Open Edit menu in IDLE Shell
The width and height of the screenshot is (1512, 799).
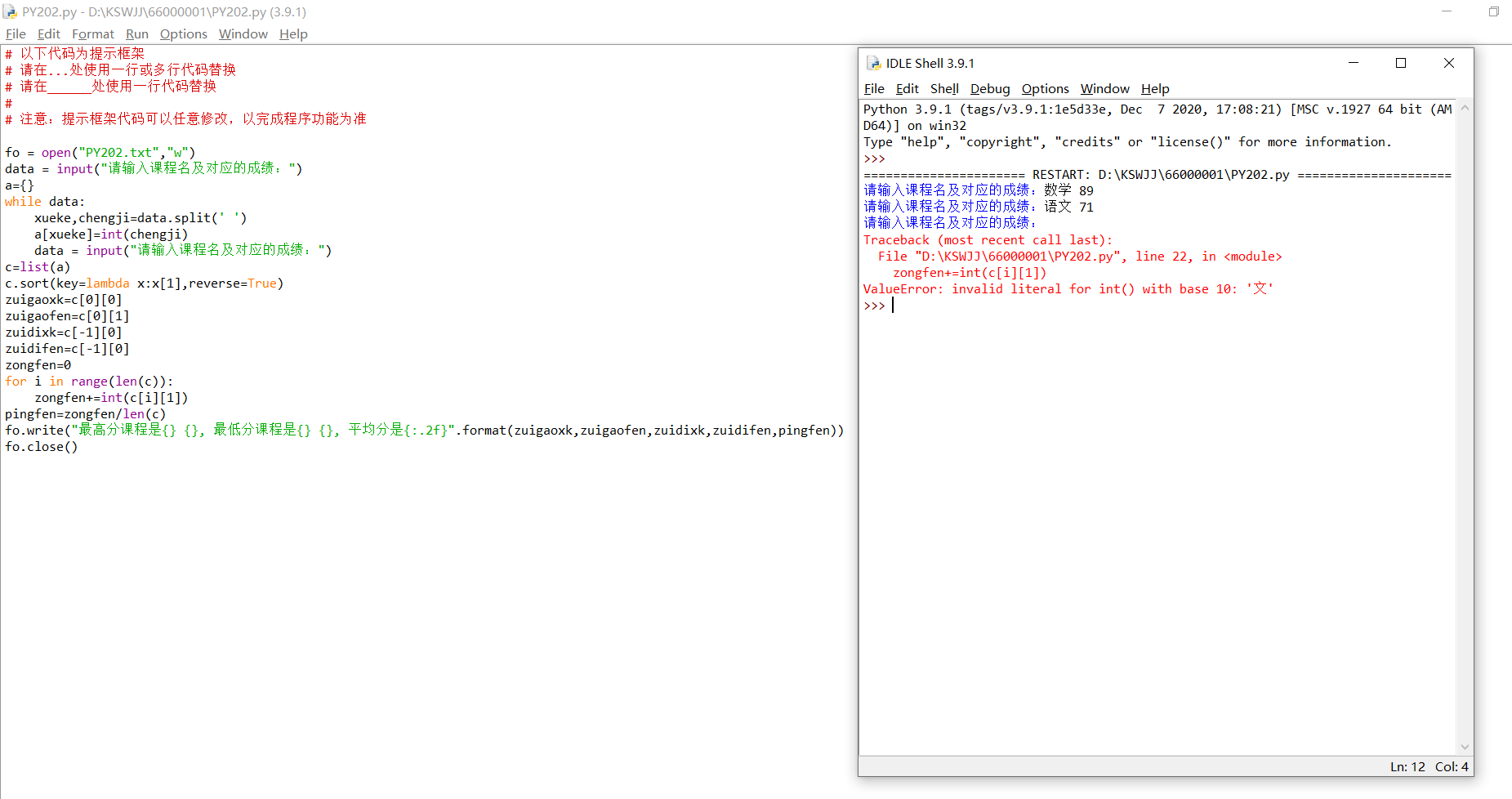coord(908,88)
